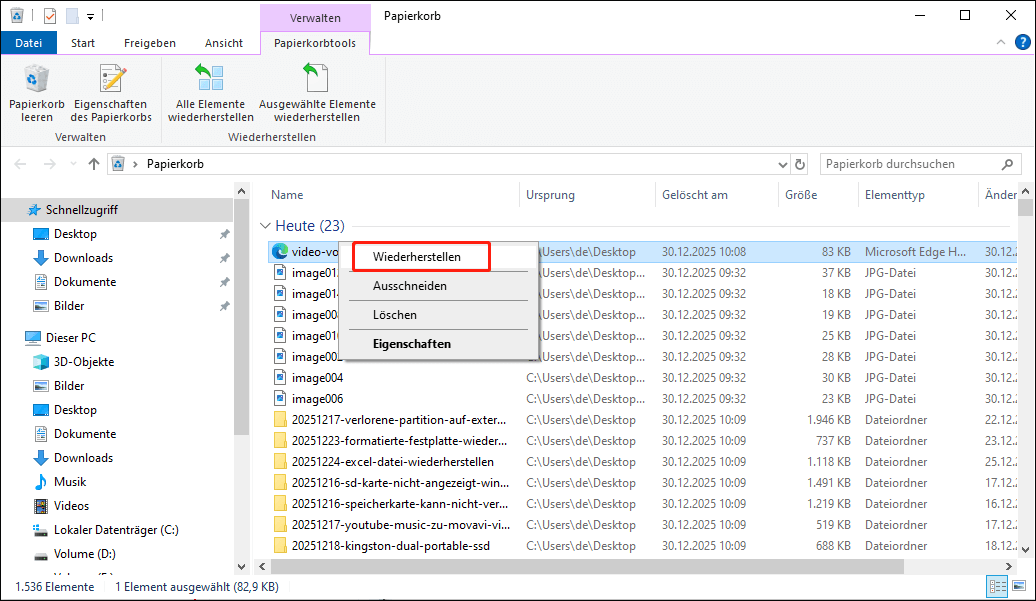Sort by Ursprung column header
Screen dimensions: 1036x601
tap(550, 195)
